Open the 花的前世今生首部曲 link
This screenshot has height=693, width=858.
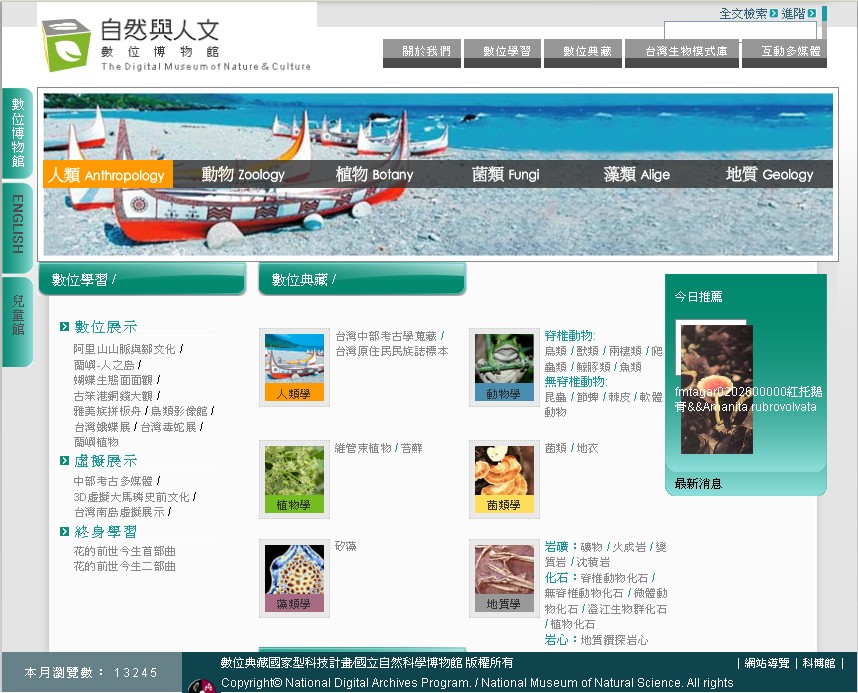tap(124, 551)
